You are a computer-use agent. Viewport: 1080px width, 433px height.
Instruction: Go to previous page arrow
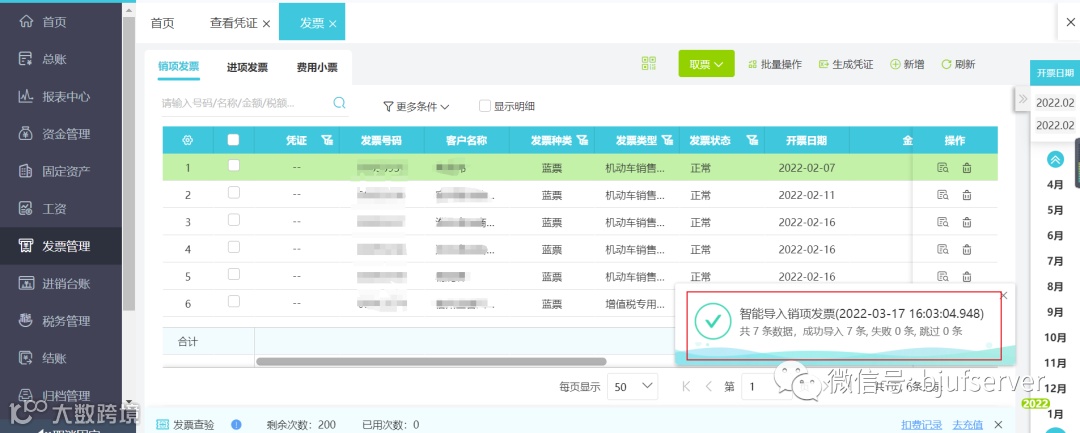click(708, 387)
